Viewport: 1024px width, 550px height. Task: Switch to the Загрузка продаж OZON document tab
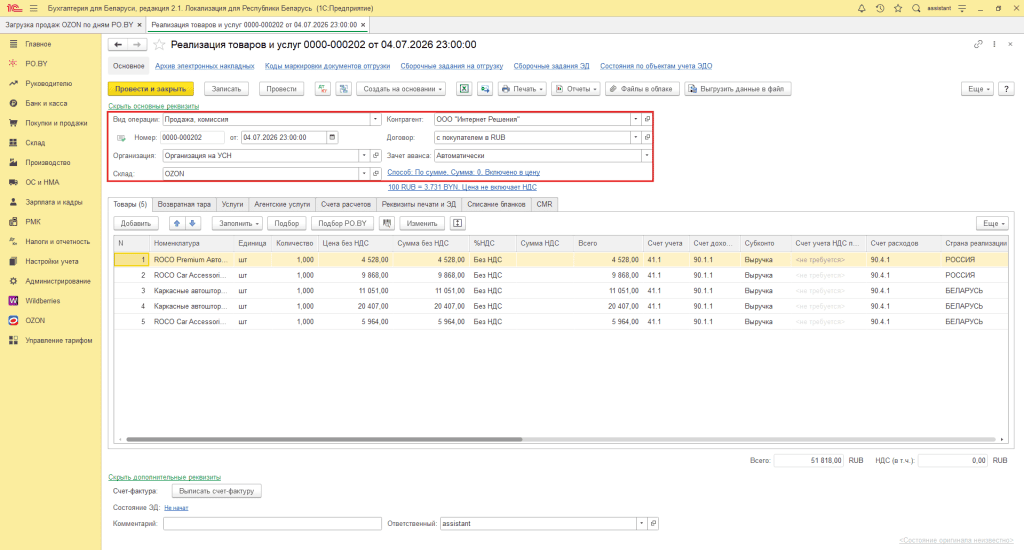[69, 25]
